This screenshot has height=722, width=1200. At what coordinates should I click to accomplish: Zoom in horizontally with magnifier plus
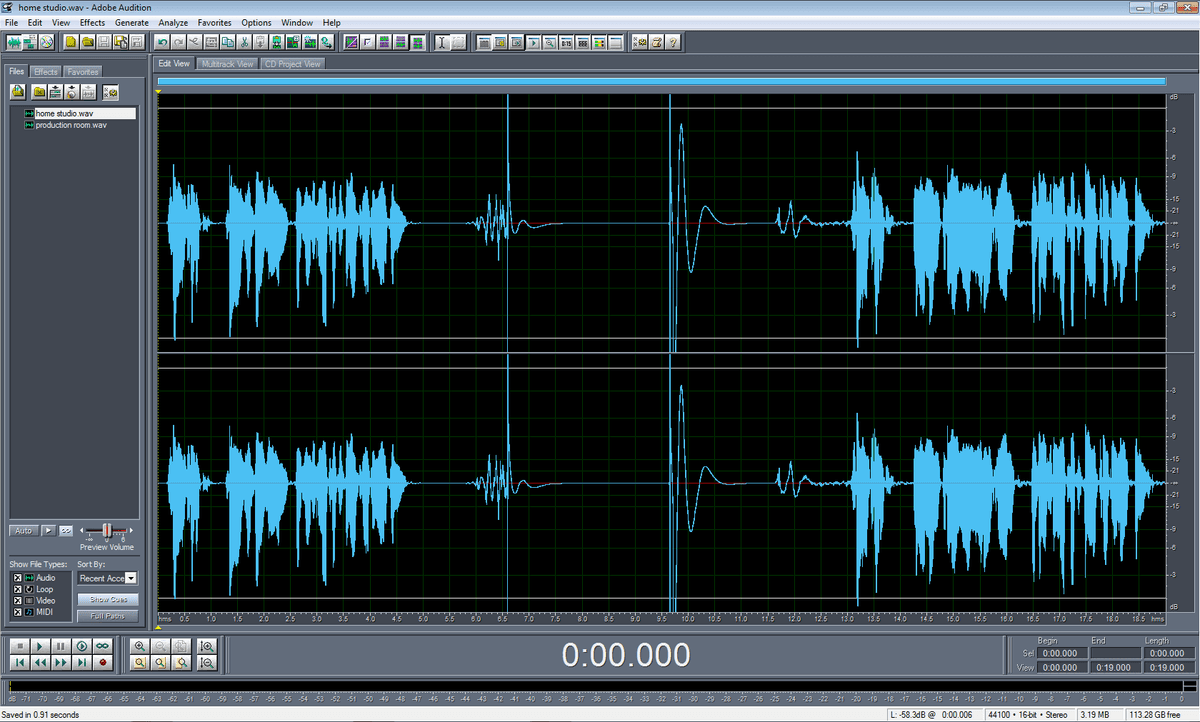(140, 646)
